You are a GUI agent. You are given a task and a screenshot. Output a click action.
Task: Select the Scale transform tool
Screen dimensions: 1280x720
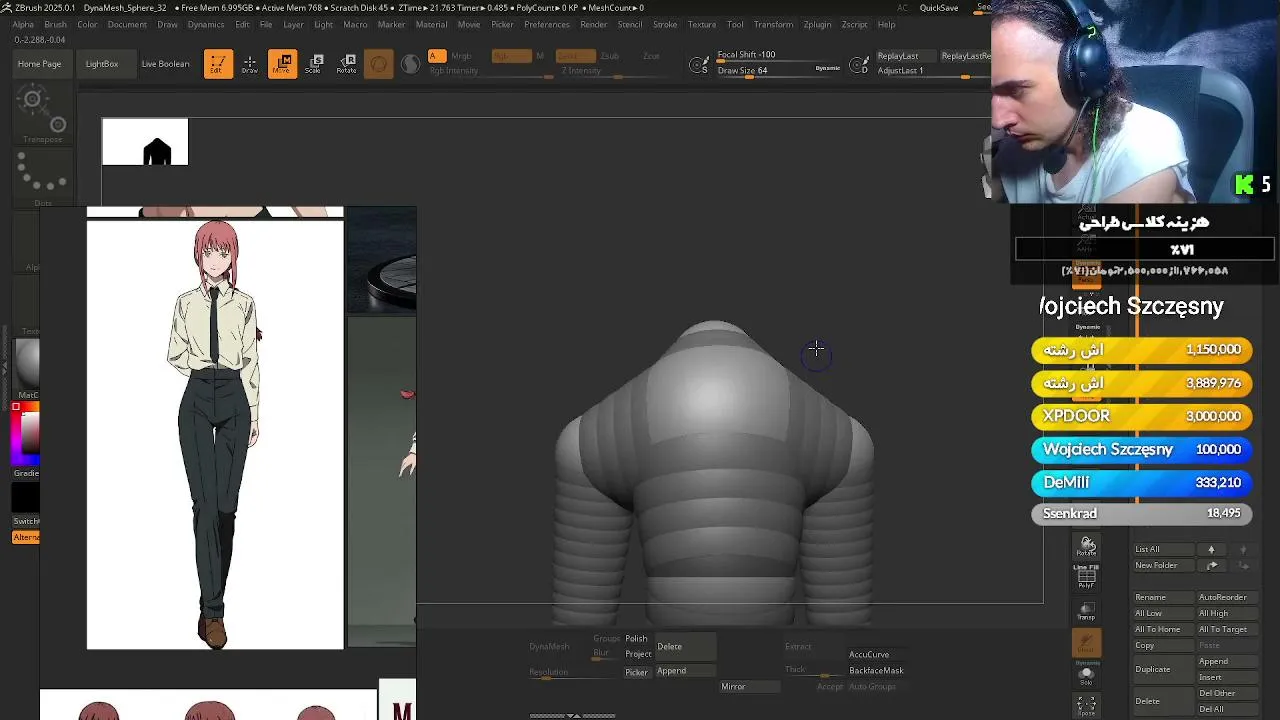[314, 64]
